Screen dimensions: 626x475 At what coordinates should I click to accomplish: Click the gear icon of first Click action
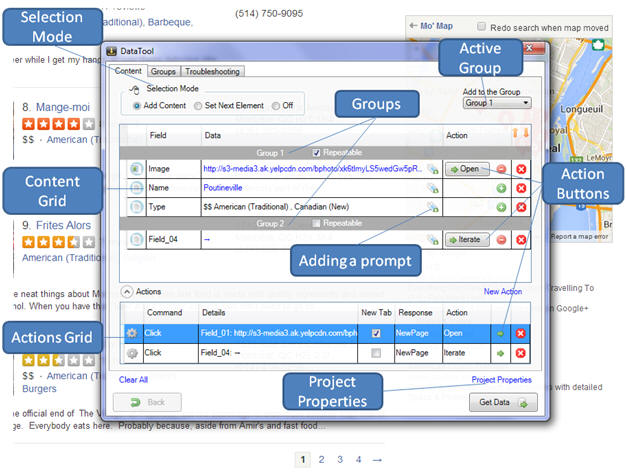pyautogui.click(x=130, y=333)
